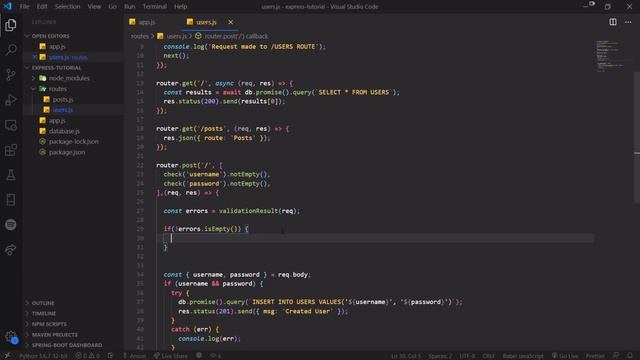Image resolution: width=640 pixels, height=360 pixels.
Task: Click Live Share in the status bar
Action: pyautogui.click(x=171, y=356)
